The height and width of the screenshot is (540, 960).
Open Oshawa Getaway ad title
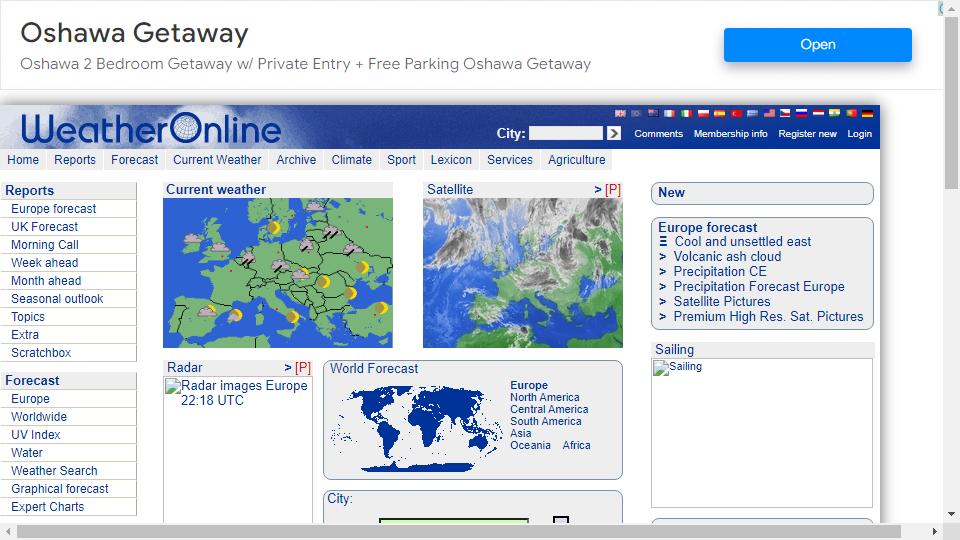[x=134, y=34]
